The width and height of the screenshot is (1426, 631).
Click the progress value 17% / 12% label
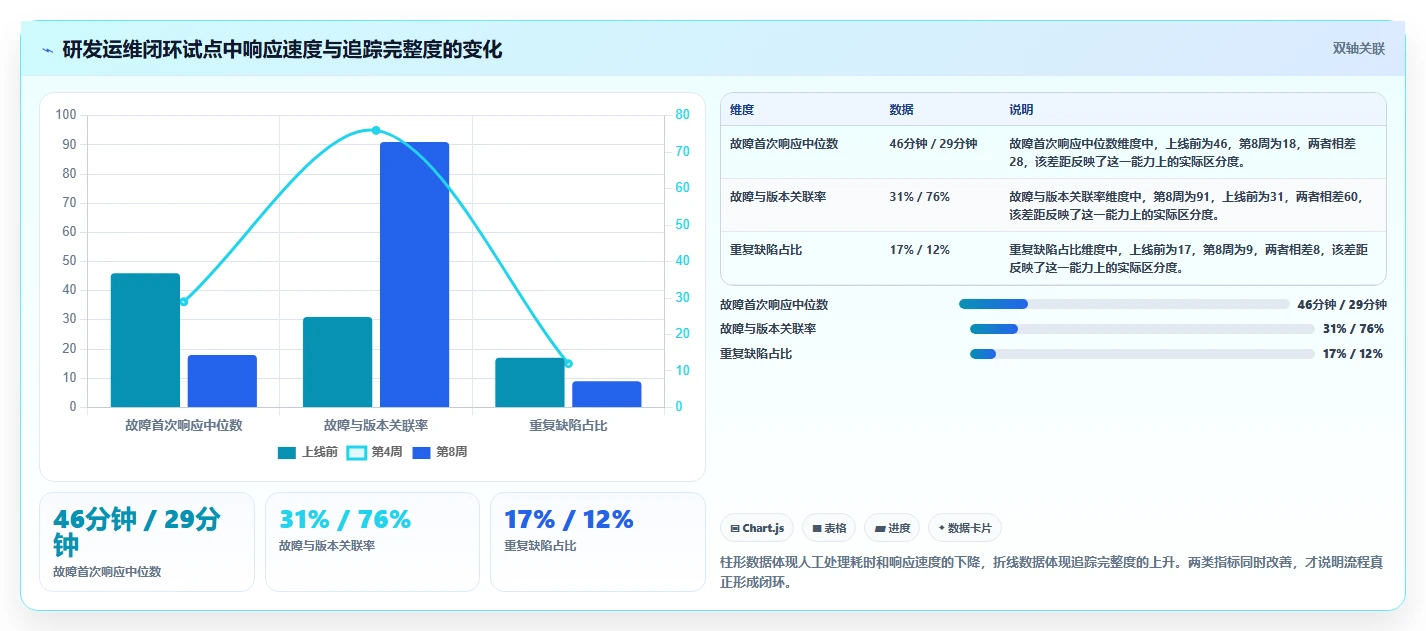tap(1353, 354)
